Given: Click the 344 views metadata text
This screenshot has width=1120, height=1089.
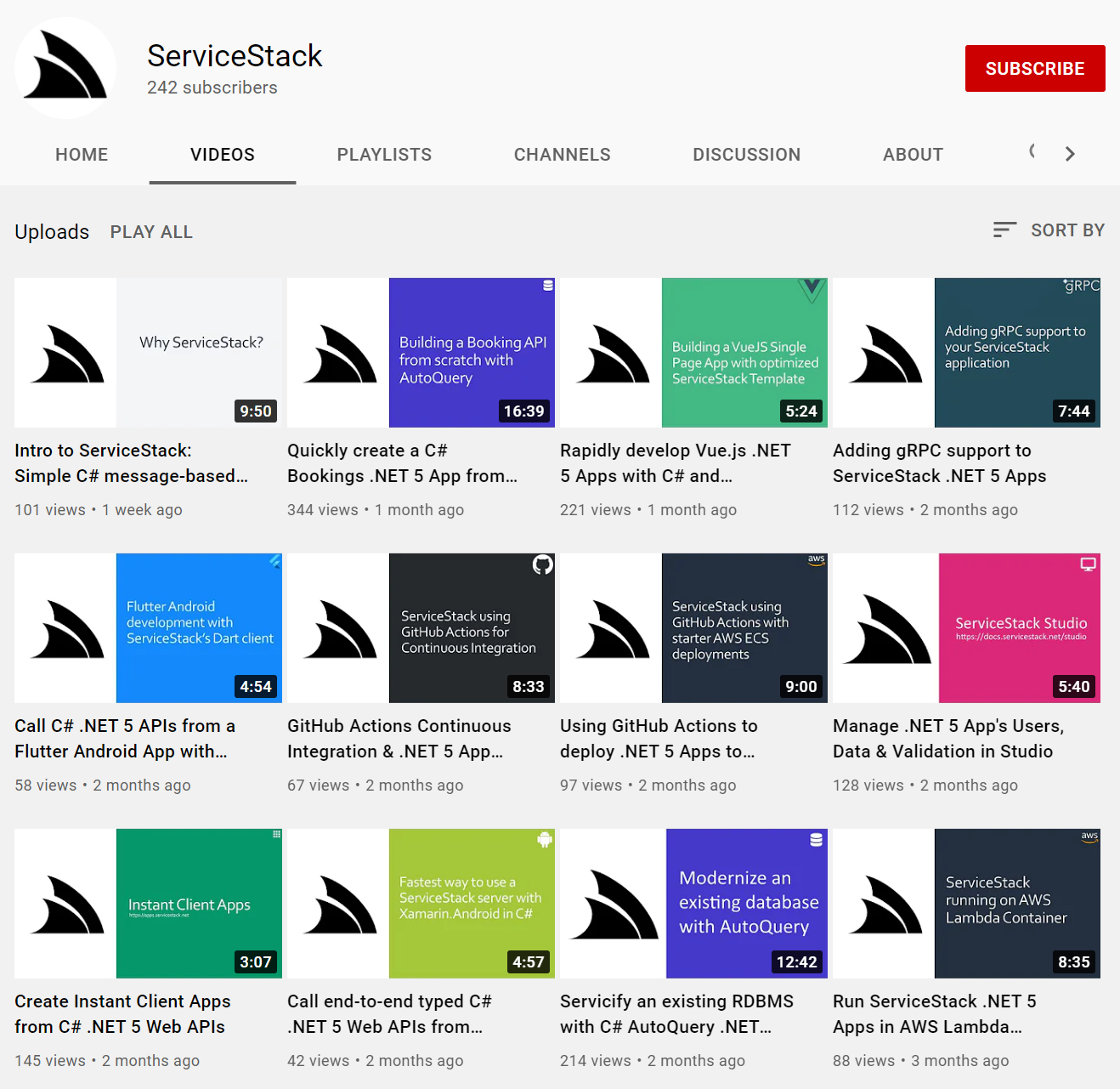Looking at the screenshot, I should (323, 510).
